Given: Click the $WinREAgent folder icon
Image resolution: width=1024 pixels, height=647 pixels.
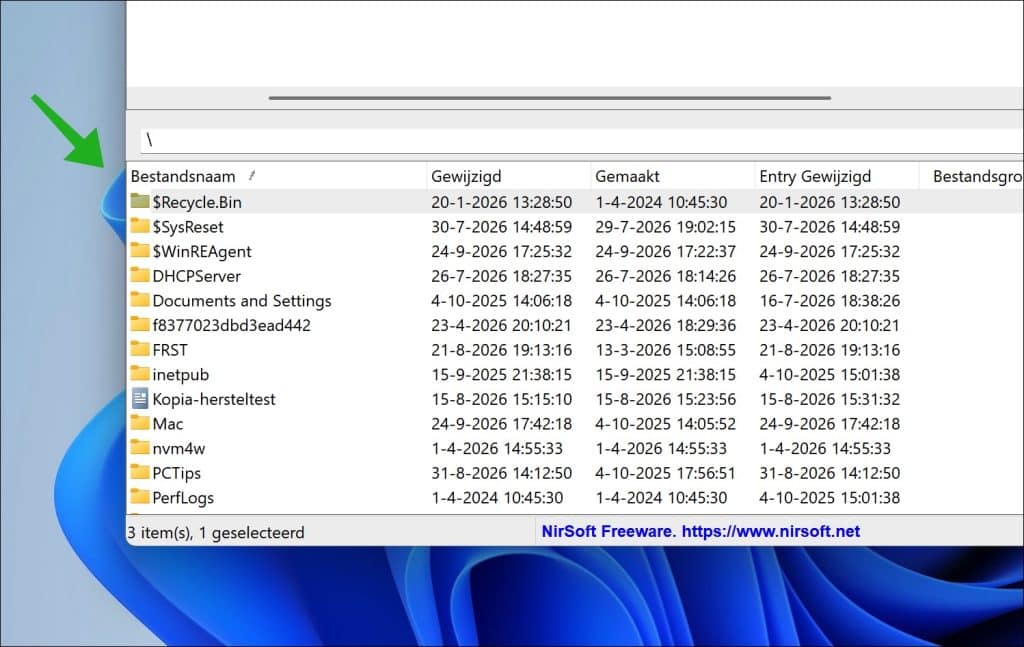Looking at the screenshot, I should pyautogui.click(x=140, y=251).
